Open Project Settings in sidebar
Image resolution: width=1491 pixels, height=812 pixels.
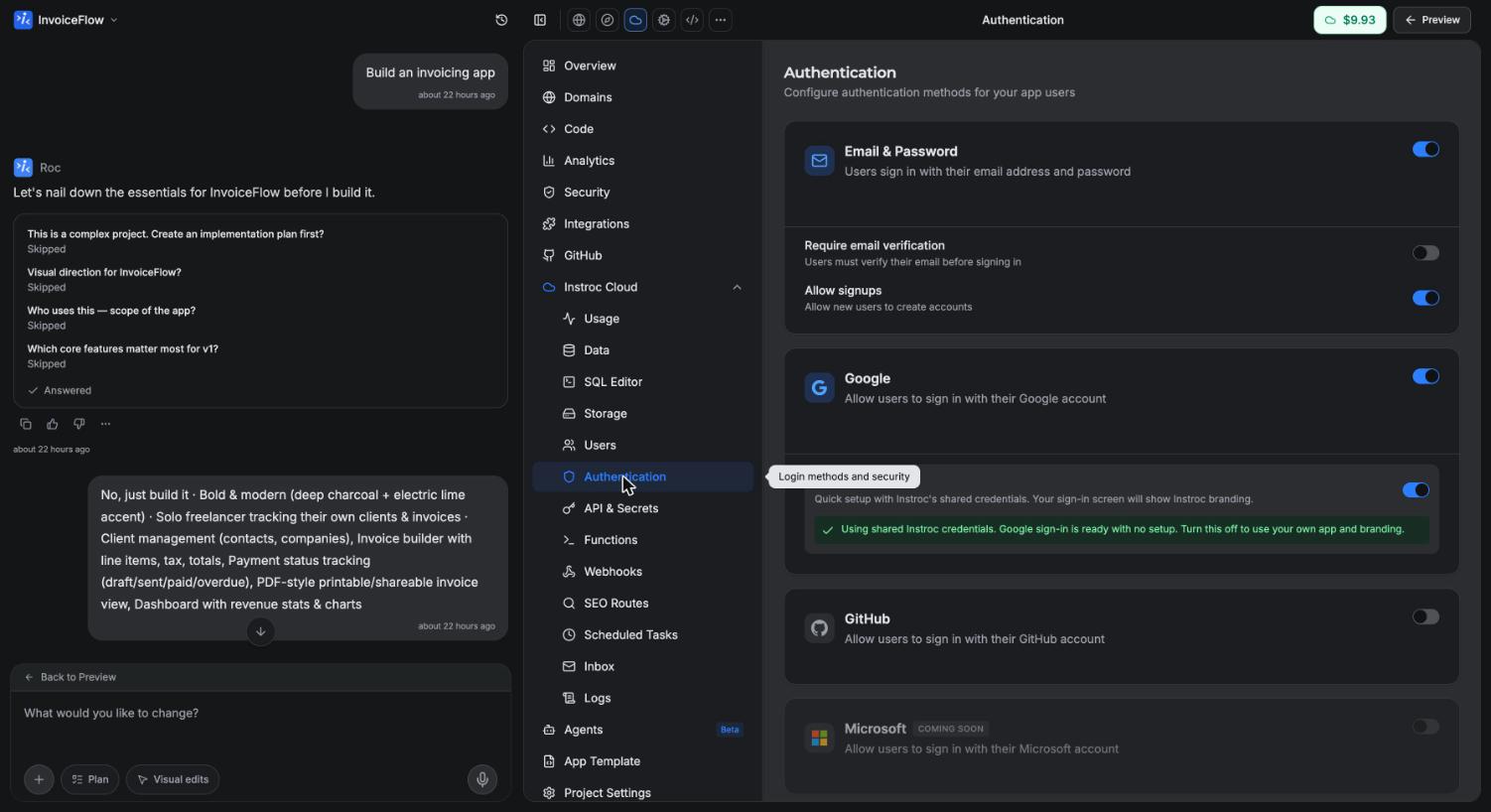[x=643, y=793]
